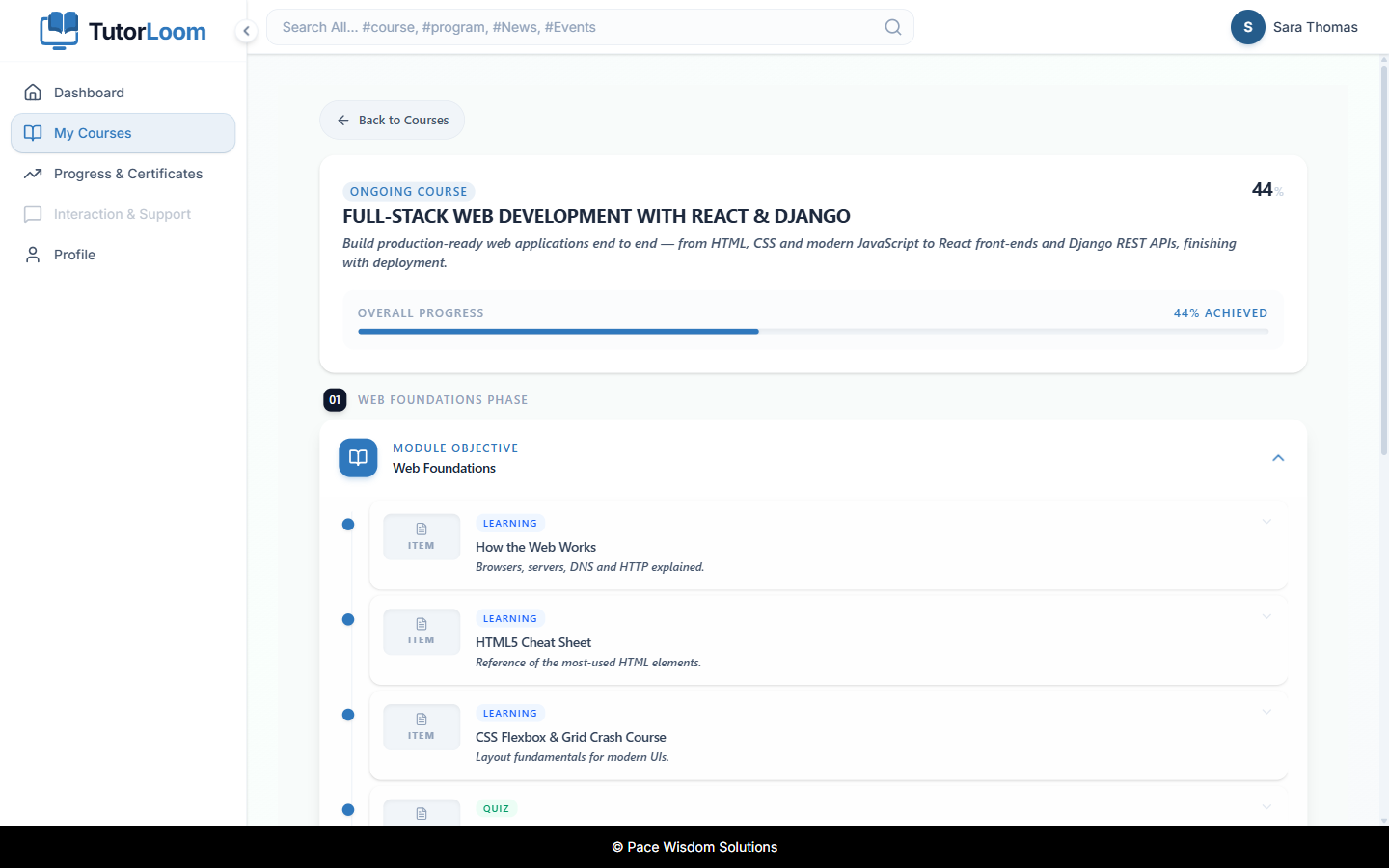
Task: Click the 01 phase number badge
Action: (335, 400)
